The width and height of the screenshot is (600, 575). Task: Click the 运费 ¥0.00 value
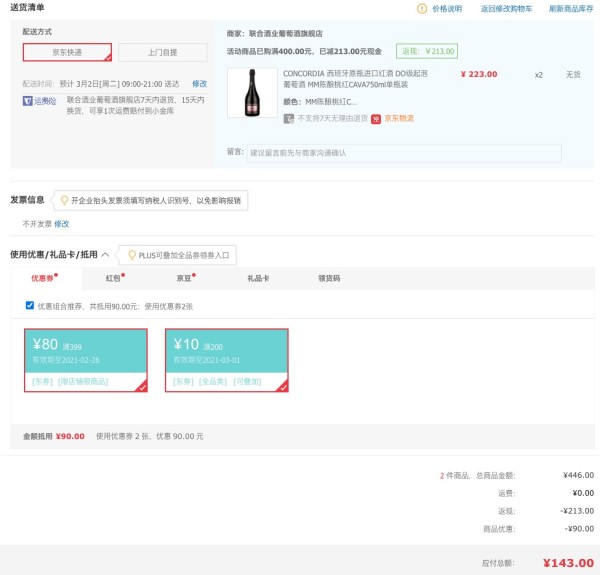click(583, 493)
